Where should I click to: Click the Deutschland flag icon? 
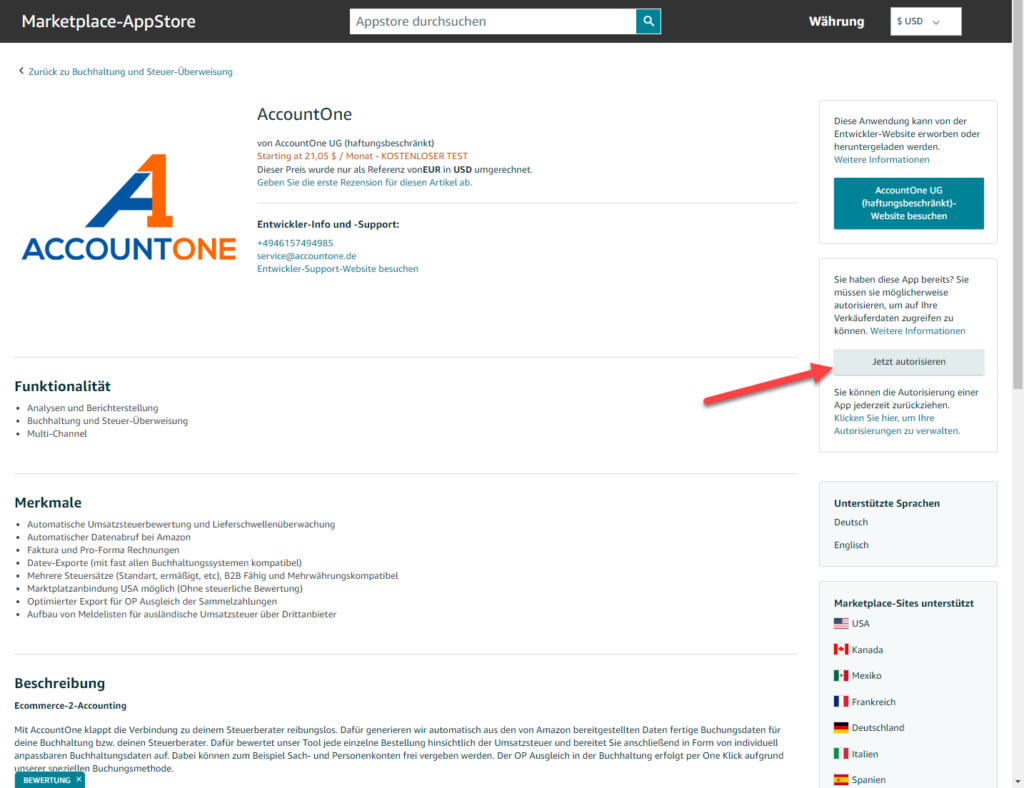pos(841,727)
